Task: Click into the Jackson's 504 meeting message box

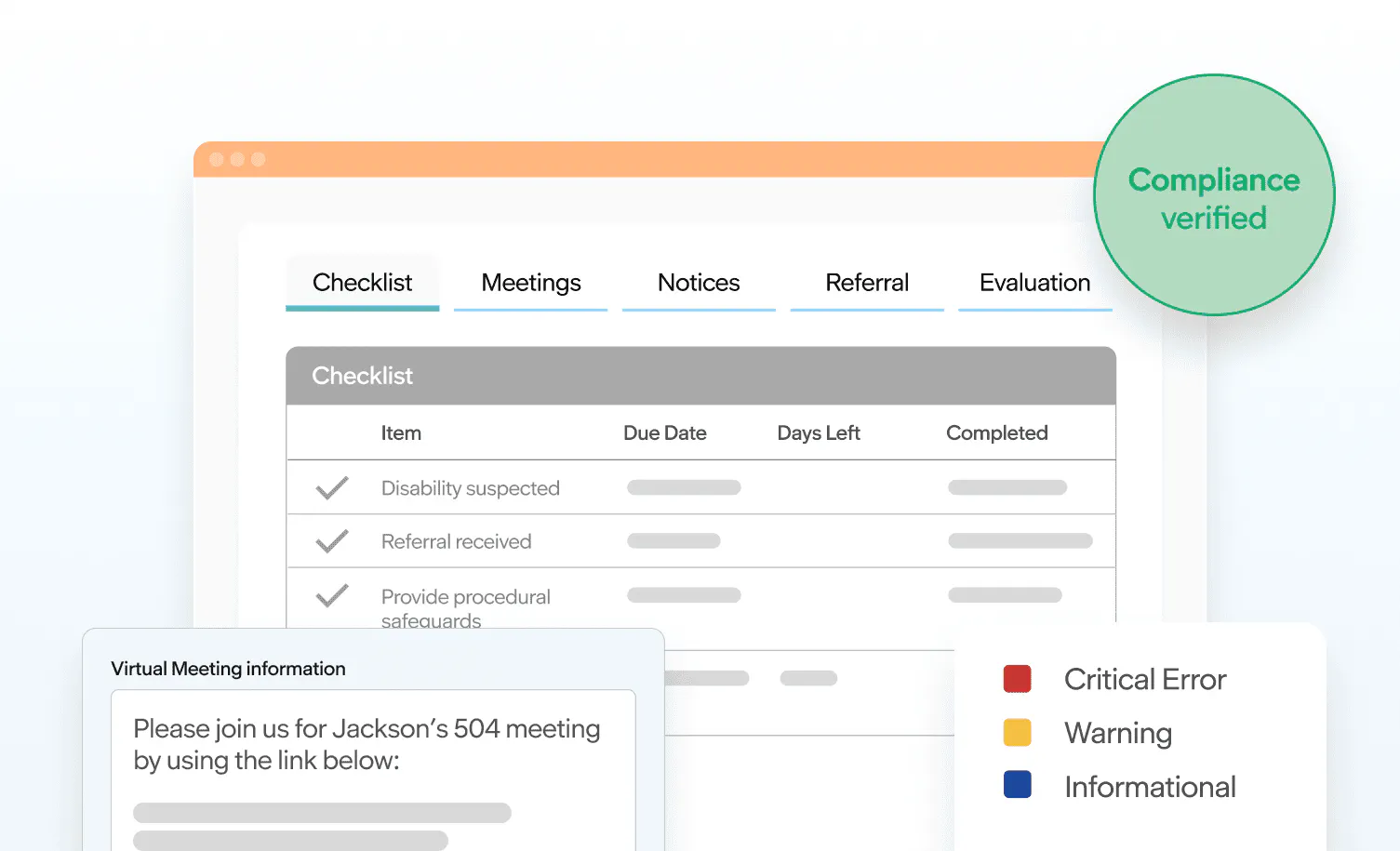Action: pos(373,770)
